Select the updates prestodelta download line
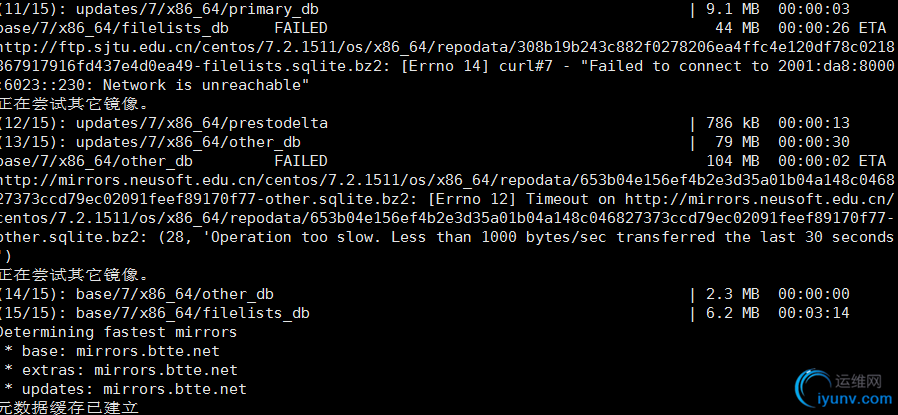 click(425, 123)
